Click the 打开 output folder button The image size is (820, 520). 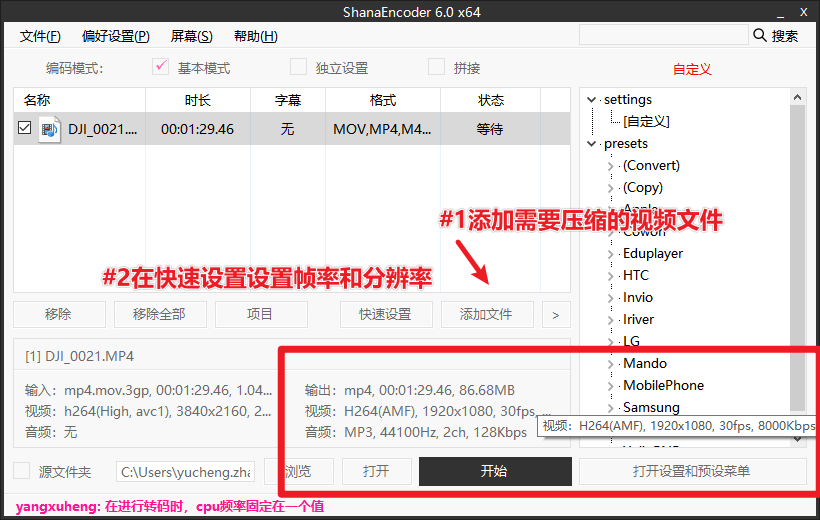click(x=377, y=471)
